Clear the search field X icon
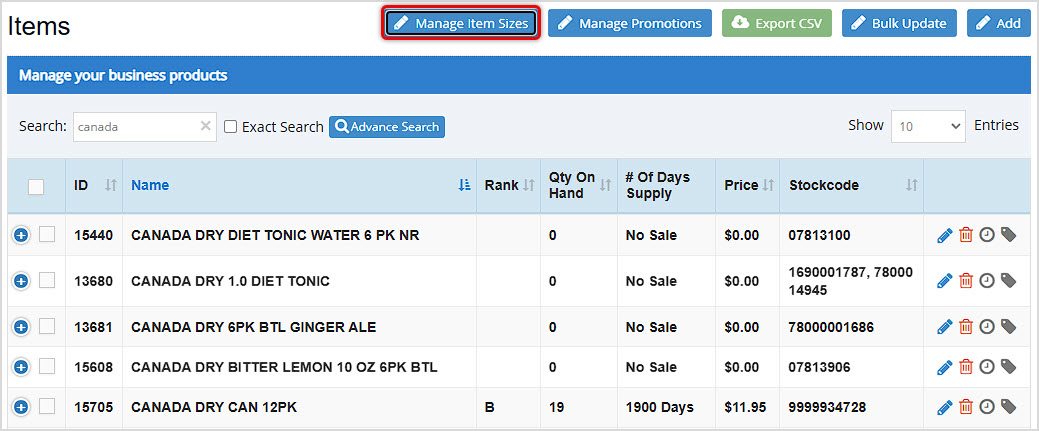Viewport: 1039px width, 431px height. pyautogui.click(x=205, y=126)
